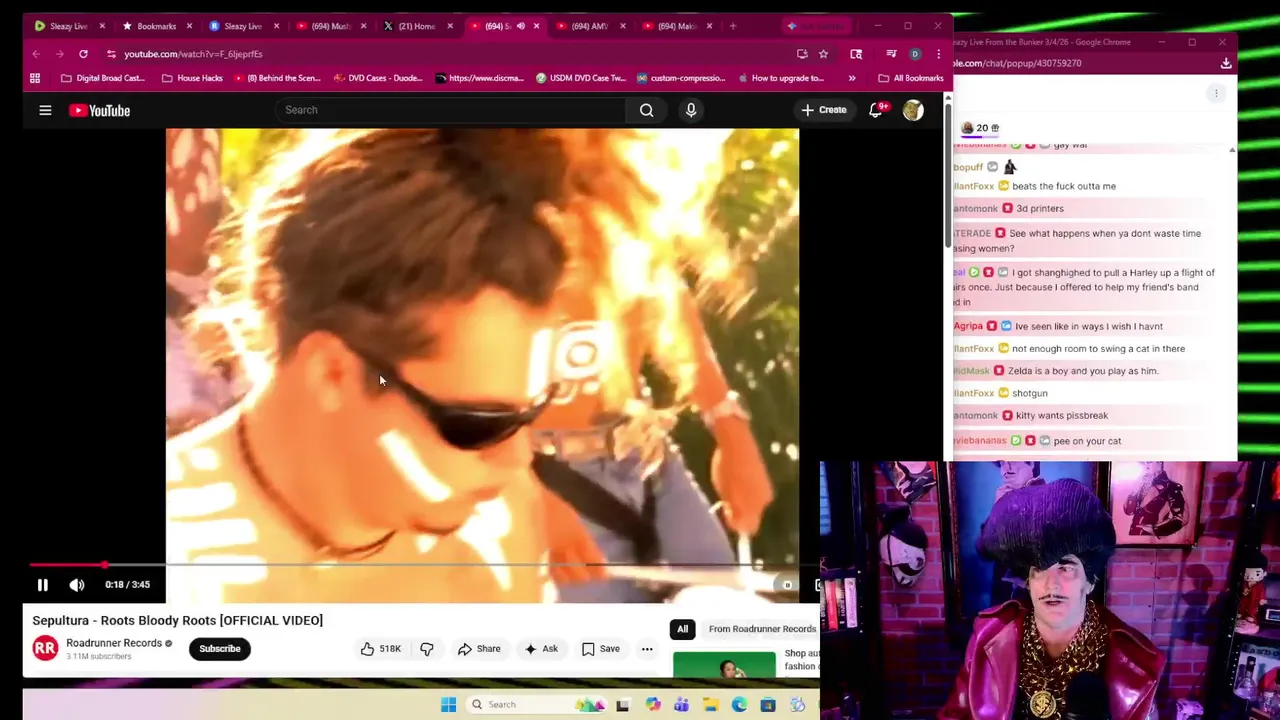This screenshot has height=720, width=1280.
Task: Click the download icon in chat popup window
Action: [1226, 63]
